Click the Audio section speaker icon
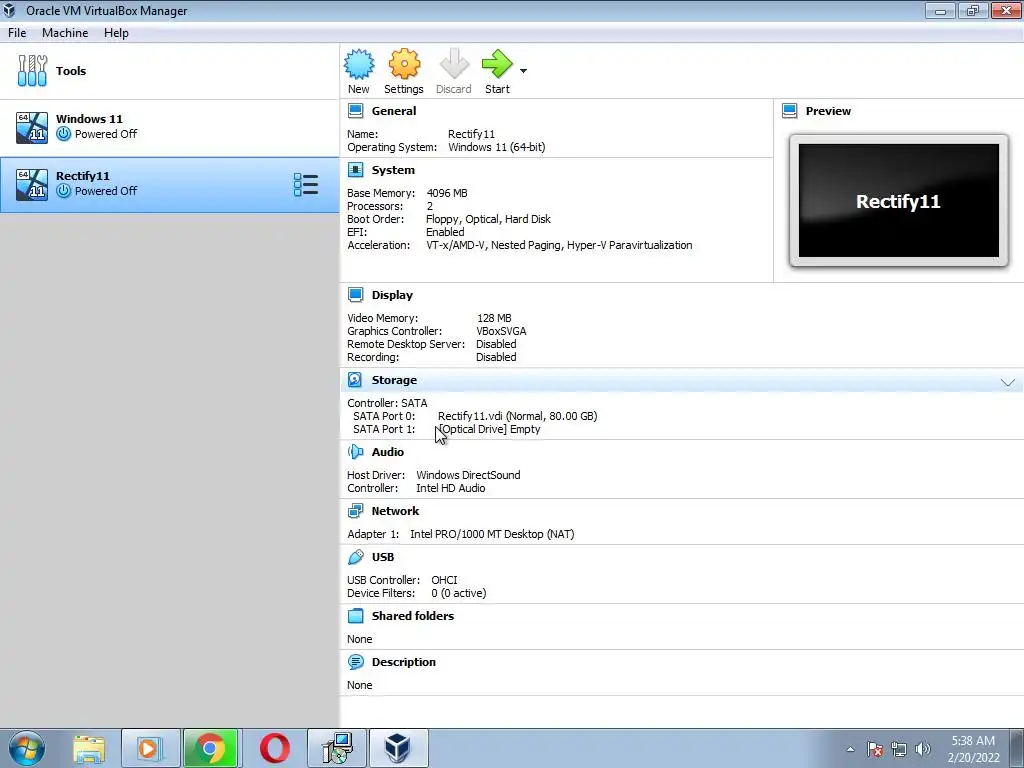This screenshot has height=768, width=1024. (x=355, y=452)
